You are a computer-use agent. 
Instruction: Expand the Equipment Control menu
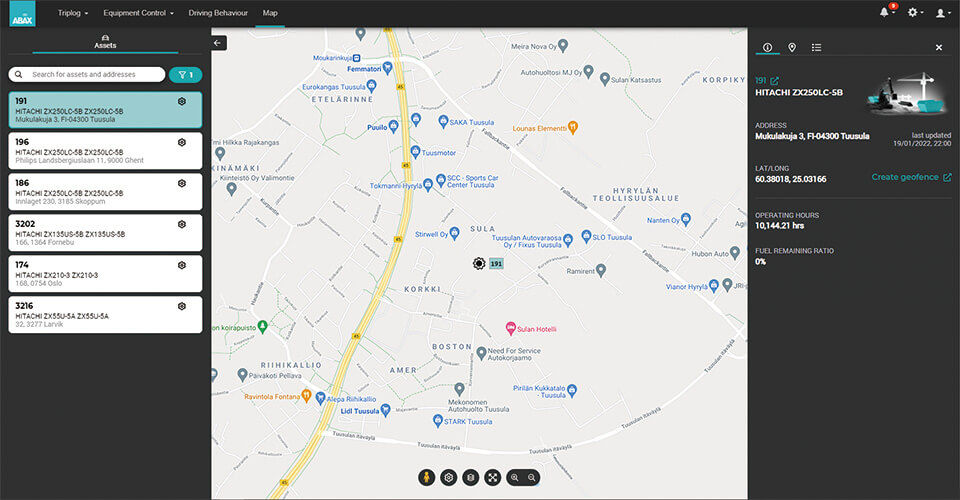[138, 13]
